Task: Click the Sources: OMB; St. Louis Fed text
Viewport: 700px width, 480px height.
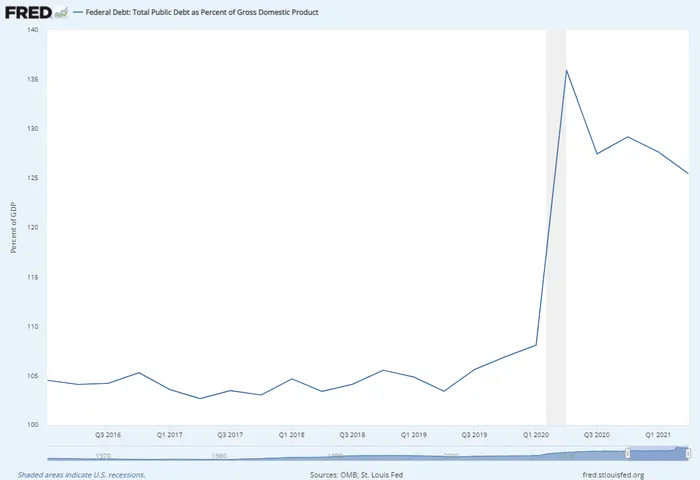Action: click(350, 474)
